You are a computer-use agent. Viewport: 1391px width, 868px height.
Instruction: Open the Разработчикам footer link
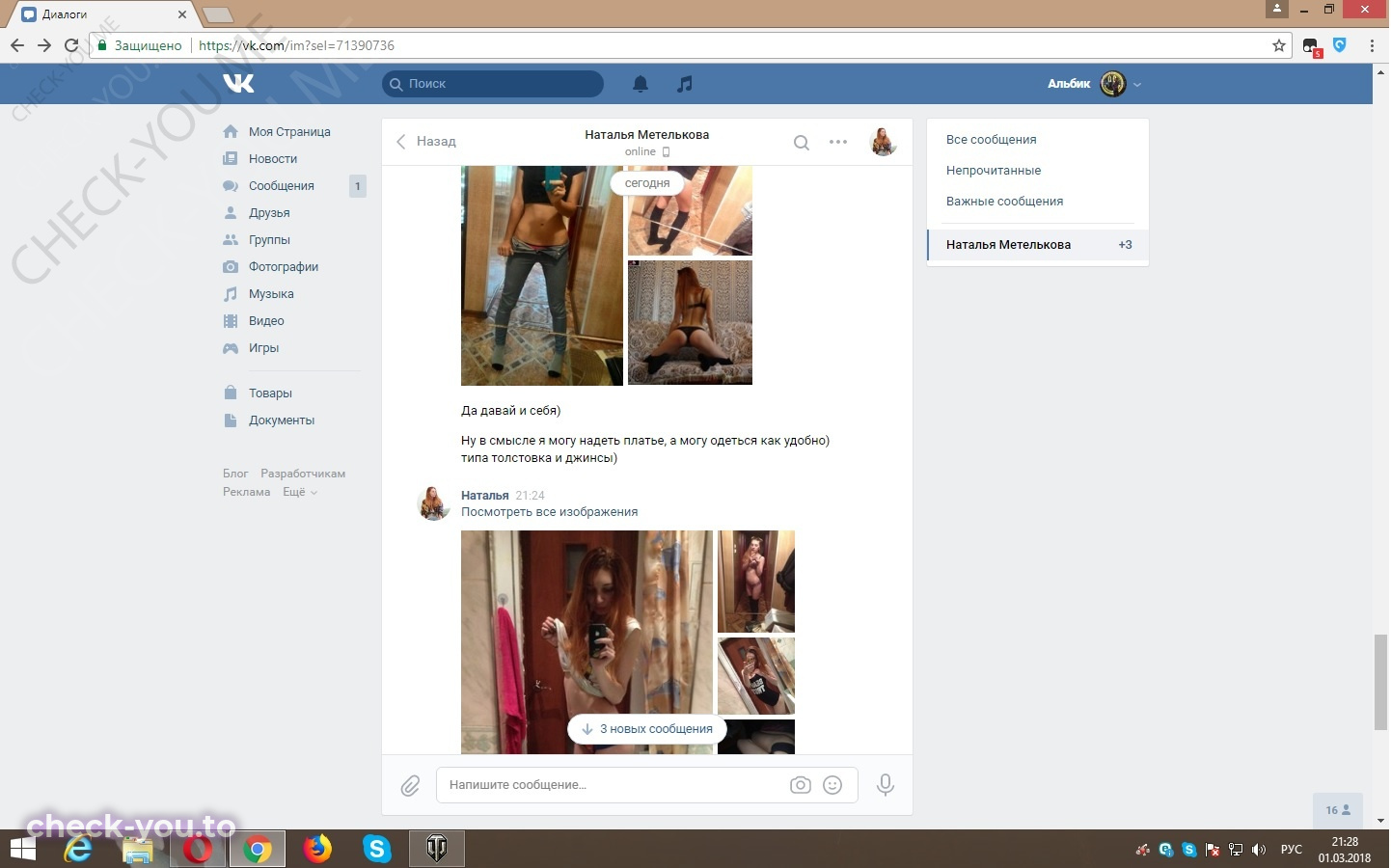pyautogui.click(x=303, y=474)
